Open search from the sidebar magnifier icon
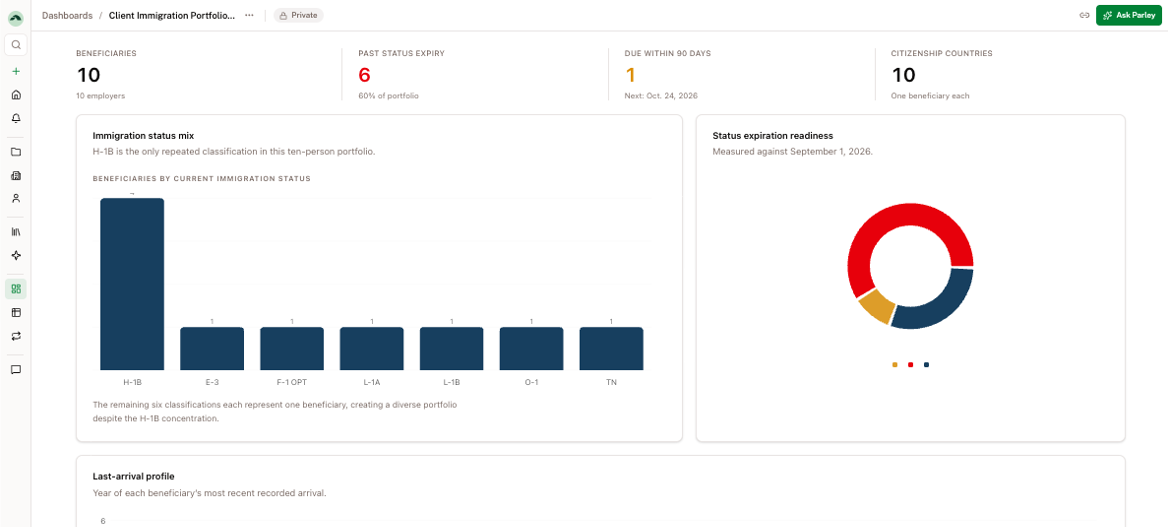The height and width of the screenshot is (527, 1168). click(16, 45)
